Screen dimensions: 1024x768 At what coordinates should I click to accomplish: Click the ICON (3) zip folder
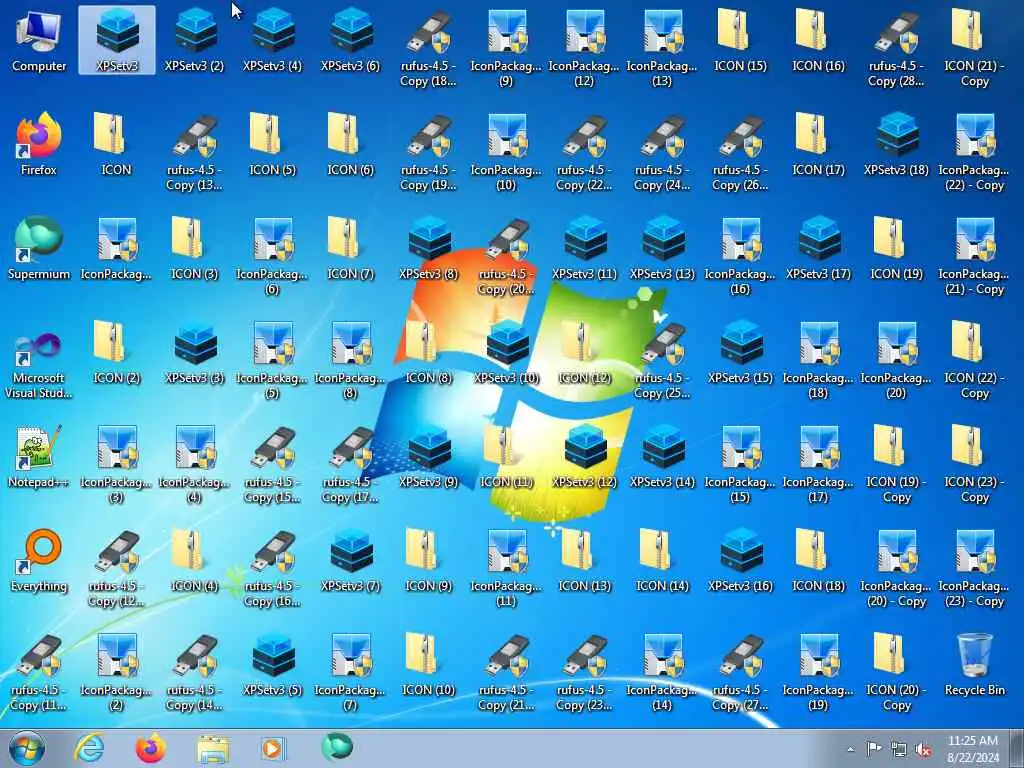pyautogui.click(x=195, y=248)
